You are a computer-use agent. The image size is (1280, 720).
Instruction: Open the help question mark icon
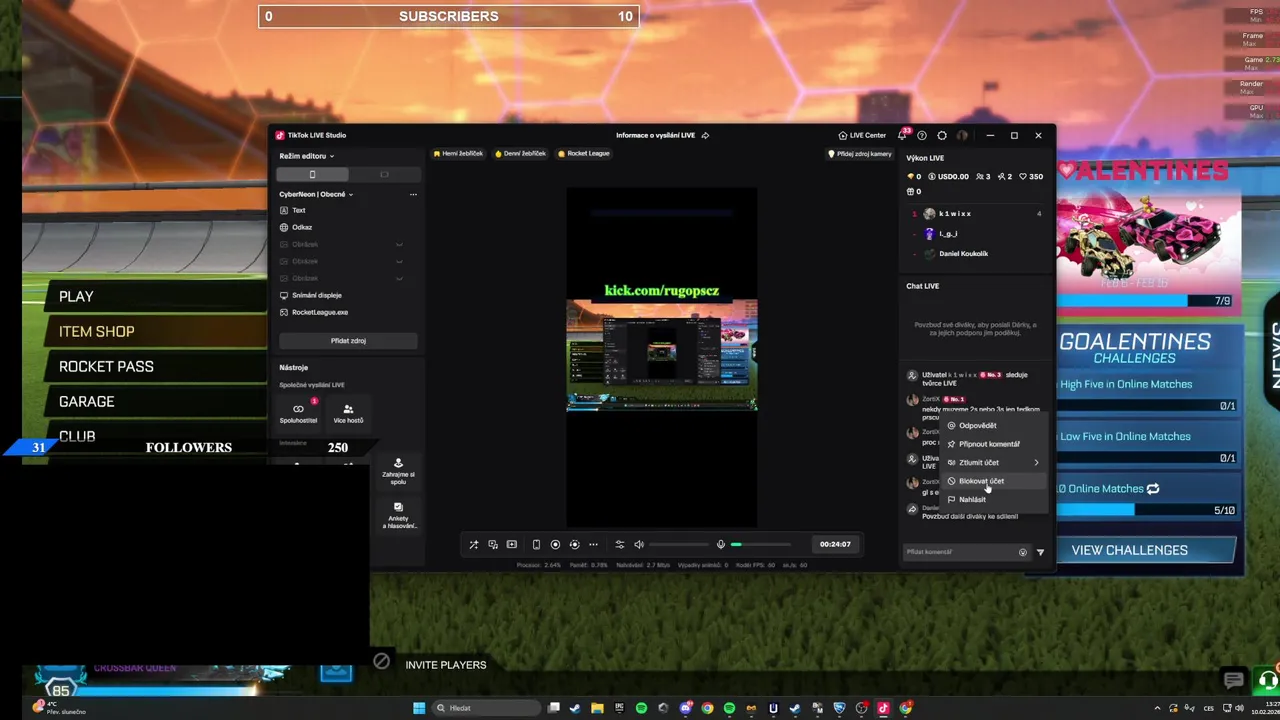[922, 135]
